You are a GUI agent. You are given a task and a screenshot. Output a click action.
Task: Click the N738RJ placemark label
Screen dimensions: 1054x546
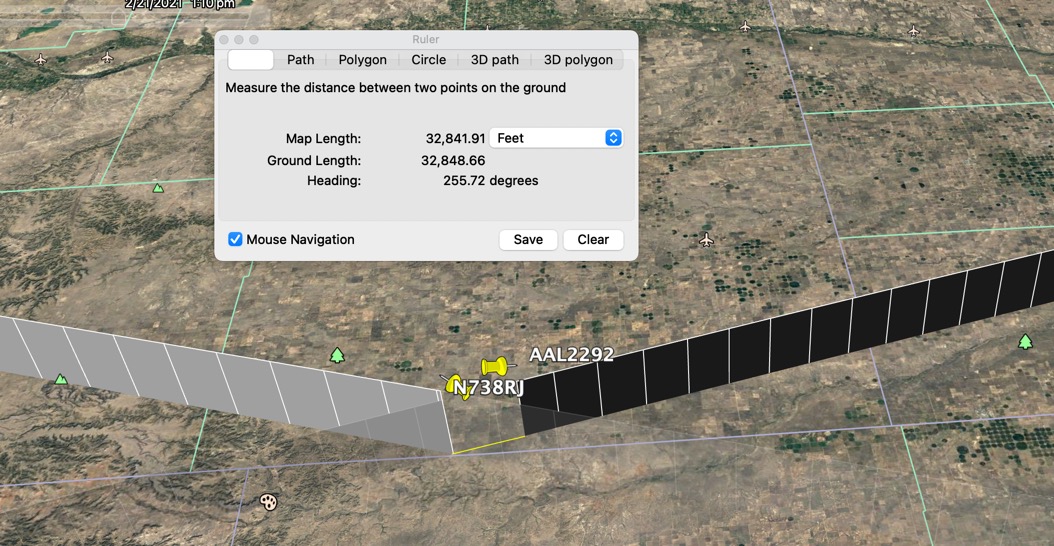pos(487,388)
